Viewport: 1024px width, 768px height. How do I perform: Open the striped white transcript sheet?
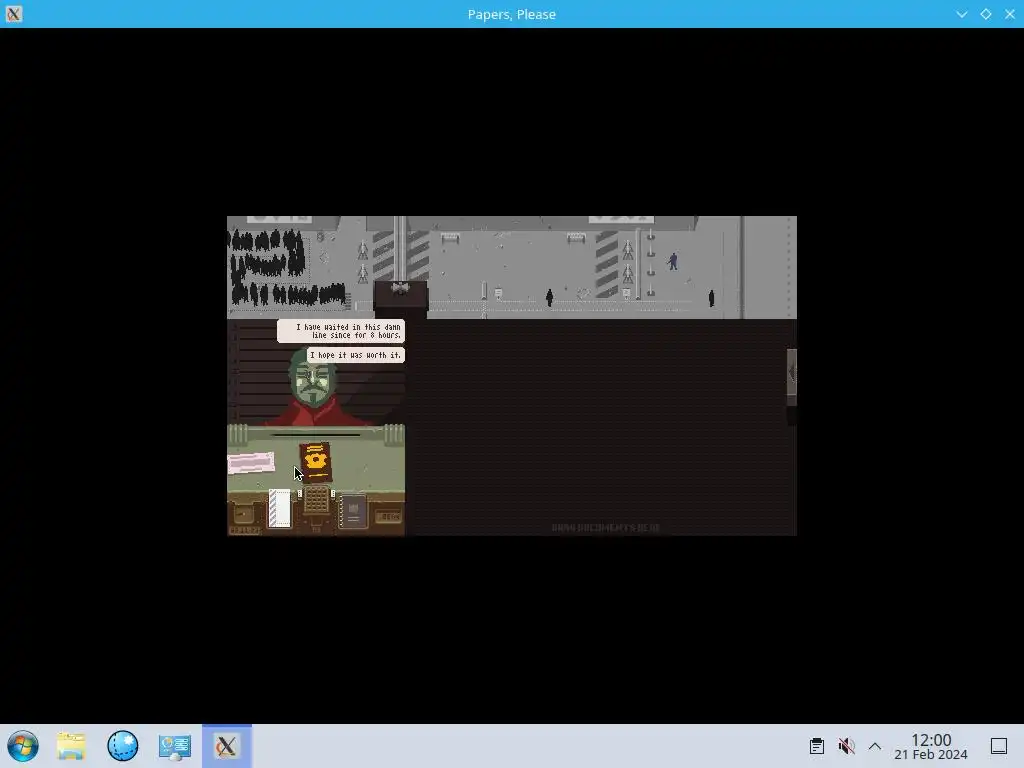coord(280,508)
